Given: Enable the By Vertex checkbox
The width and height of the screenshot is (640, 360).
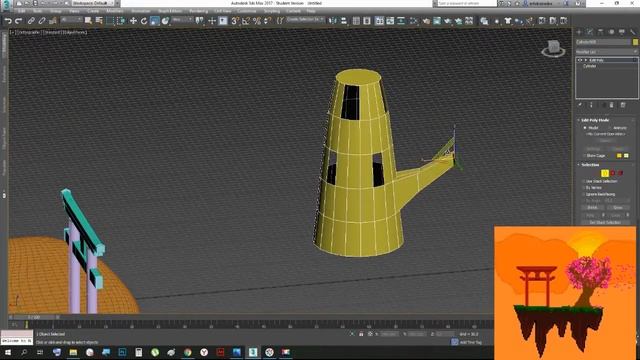Looking at the screenshot, I should tap(584, 188).
